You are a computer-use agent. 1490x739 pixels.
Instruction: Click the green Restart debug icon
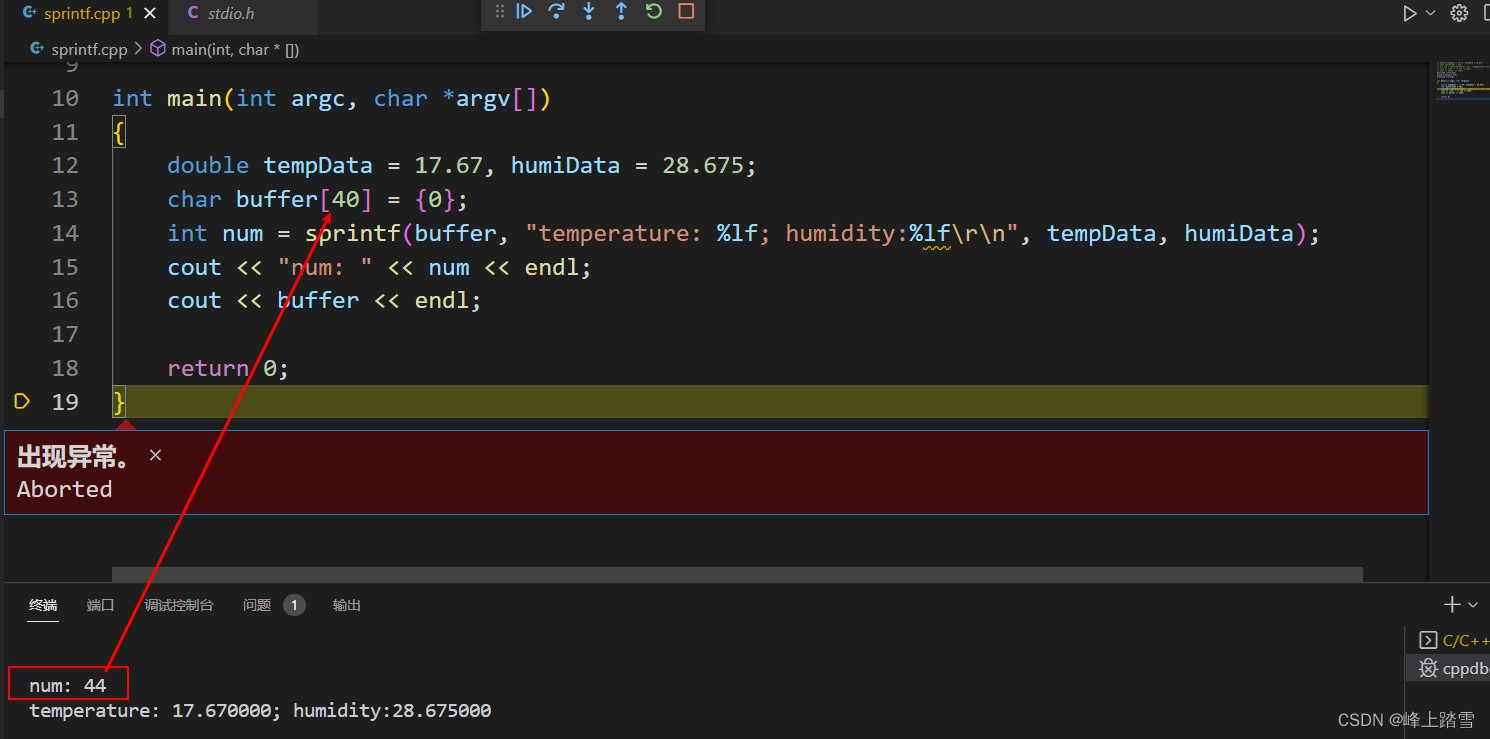click(x=653, y=11)
